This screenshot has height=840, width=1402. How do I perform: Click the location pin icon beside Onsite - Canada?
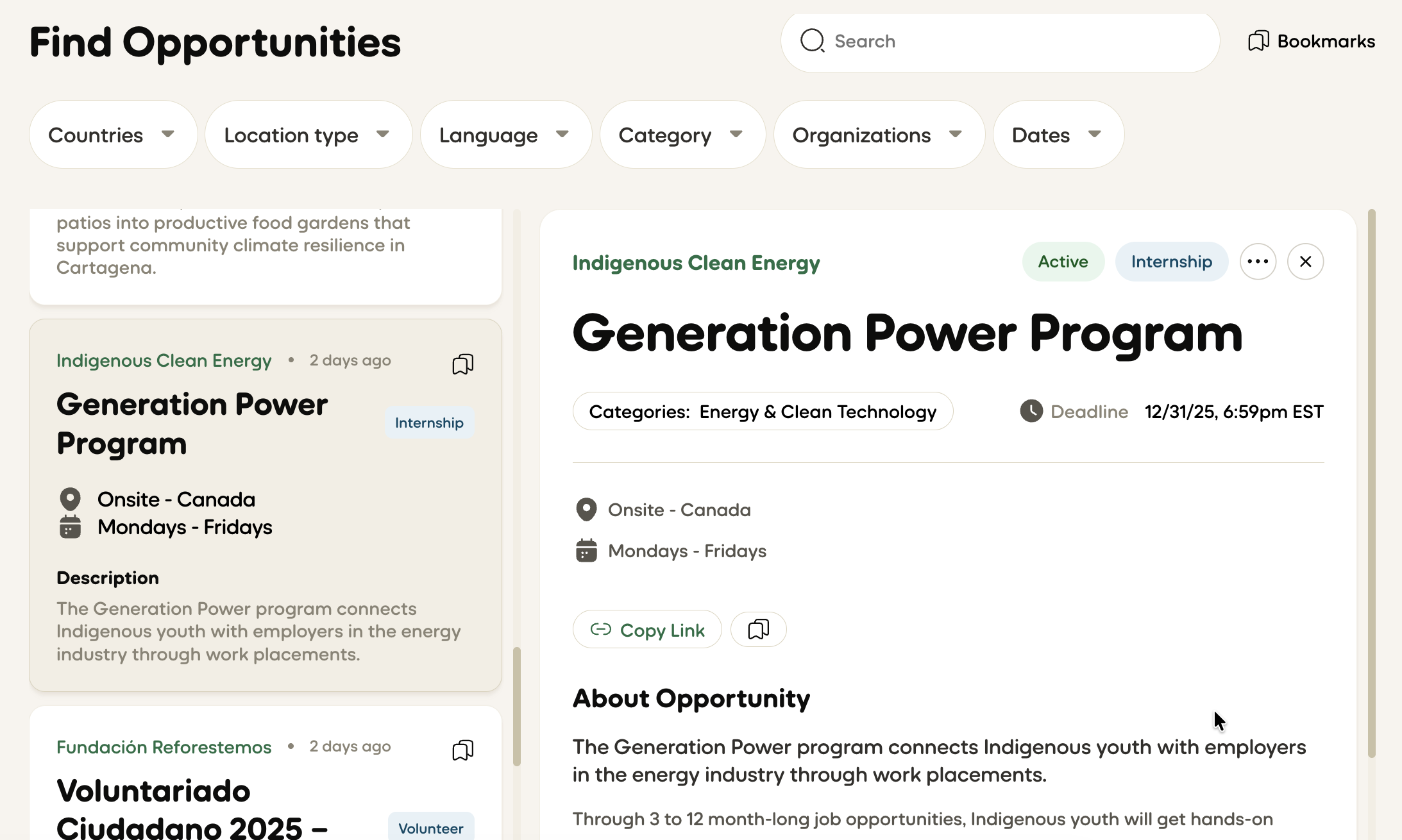coord(586,509)
